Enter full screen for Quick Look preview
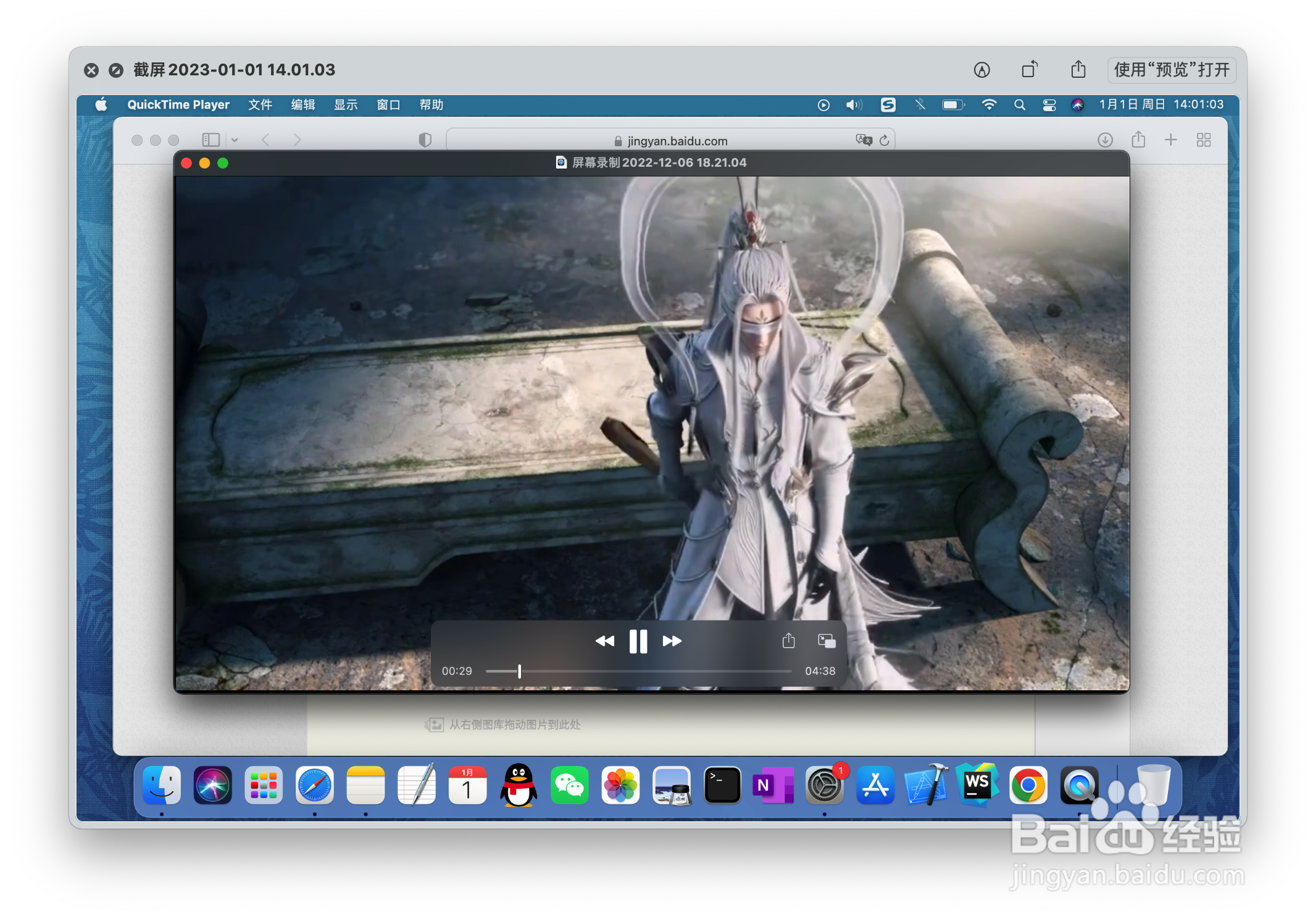The image size is (1316, 920). pos(116,70)
